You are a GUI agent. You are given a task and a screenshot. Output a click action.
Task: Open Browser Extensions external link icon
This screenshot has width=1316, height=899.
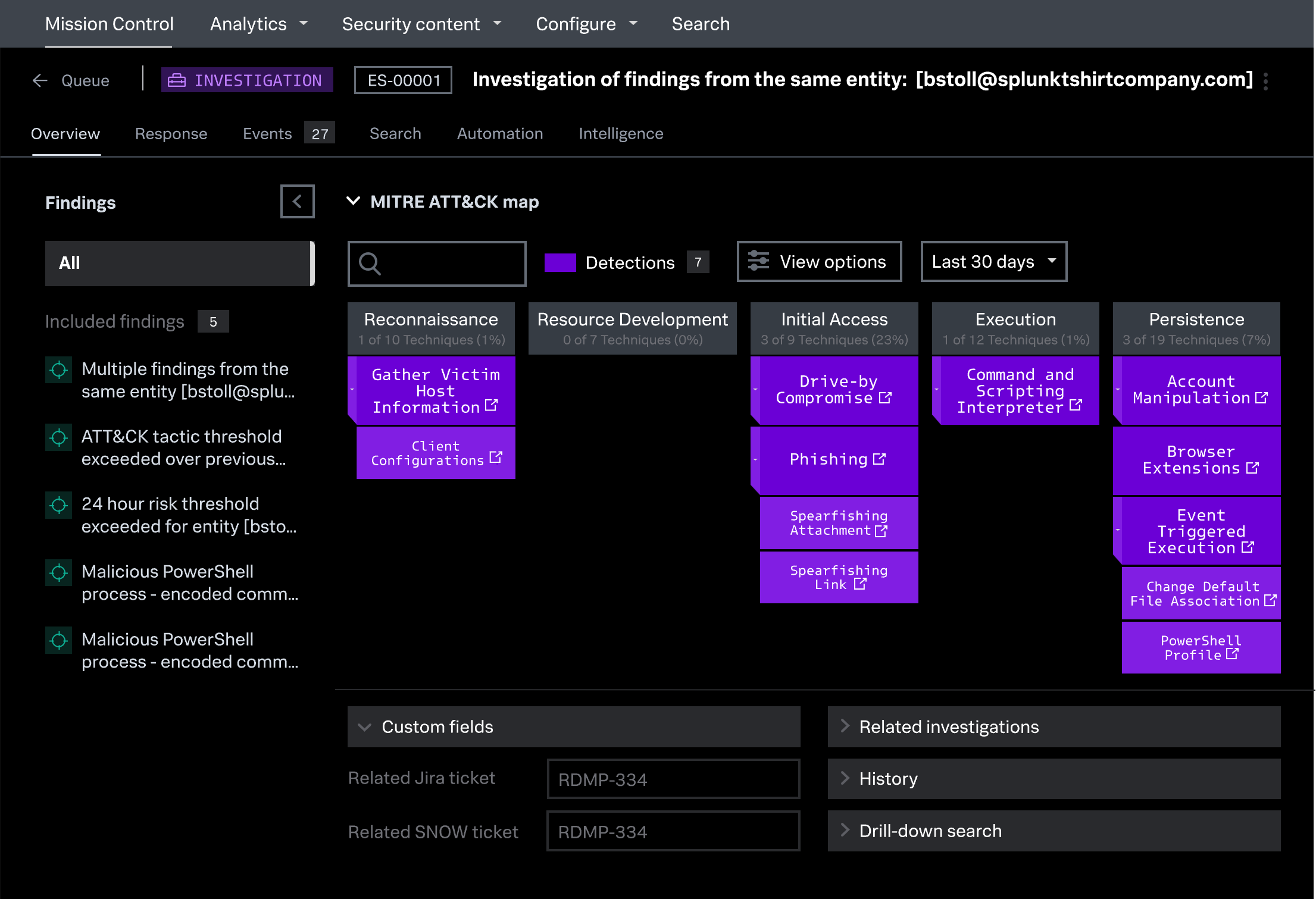1252,468
